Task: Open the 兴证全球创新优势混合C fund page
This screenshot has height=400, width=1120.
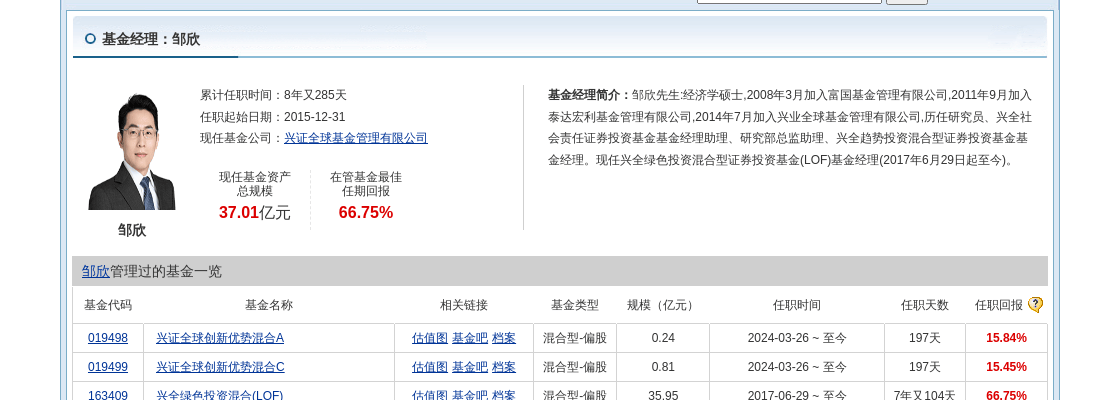Action: (x=220, y=367)
